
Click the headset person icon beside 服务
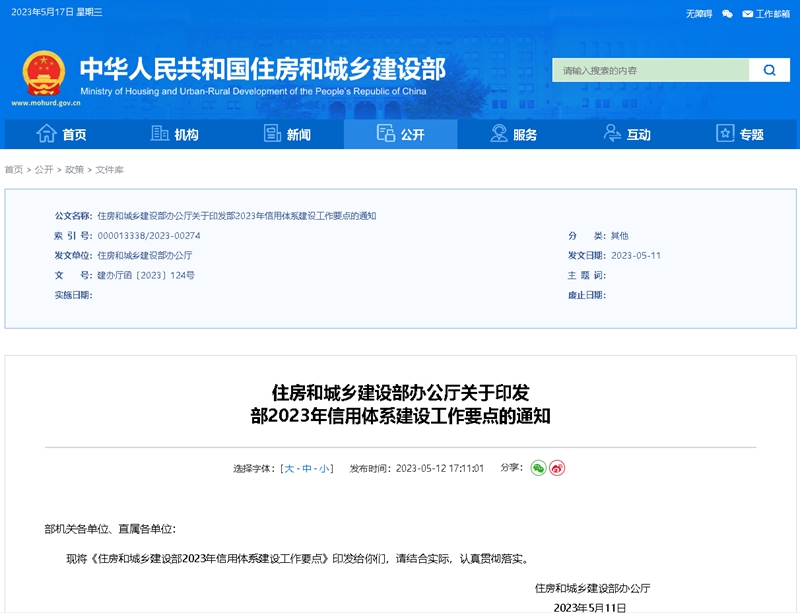click(x=498, y=133)
